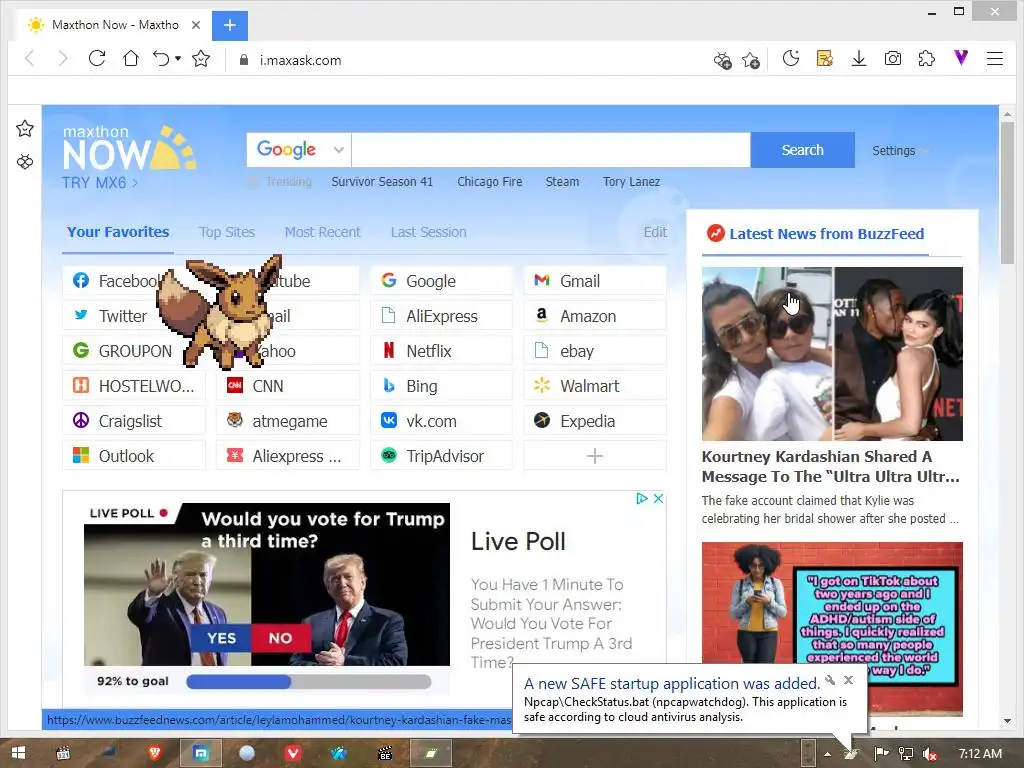Viewport: 1024px width, 768px height.
Task: Click the blue Search button
Action: click(x=803, y=150)
